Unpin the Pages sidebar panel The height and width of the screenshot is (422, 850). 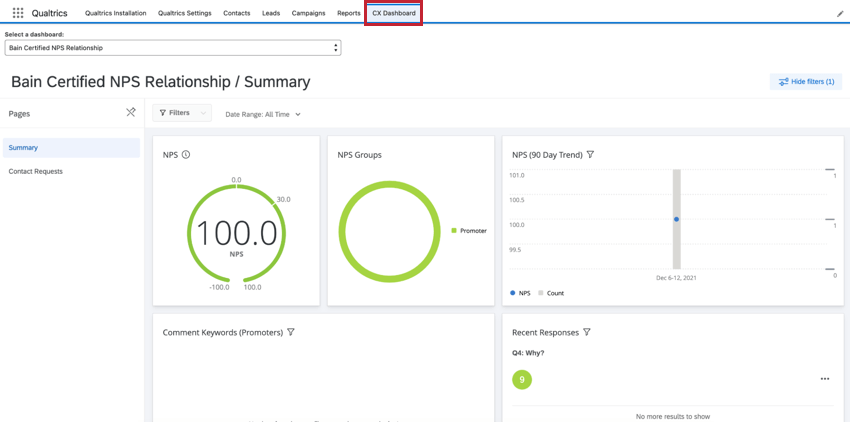pos(131,113)
